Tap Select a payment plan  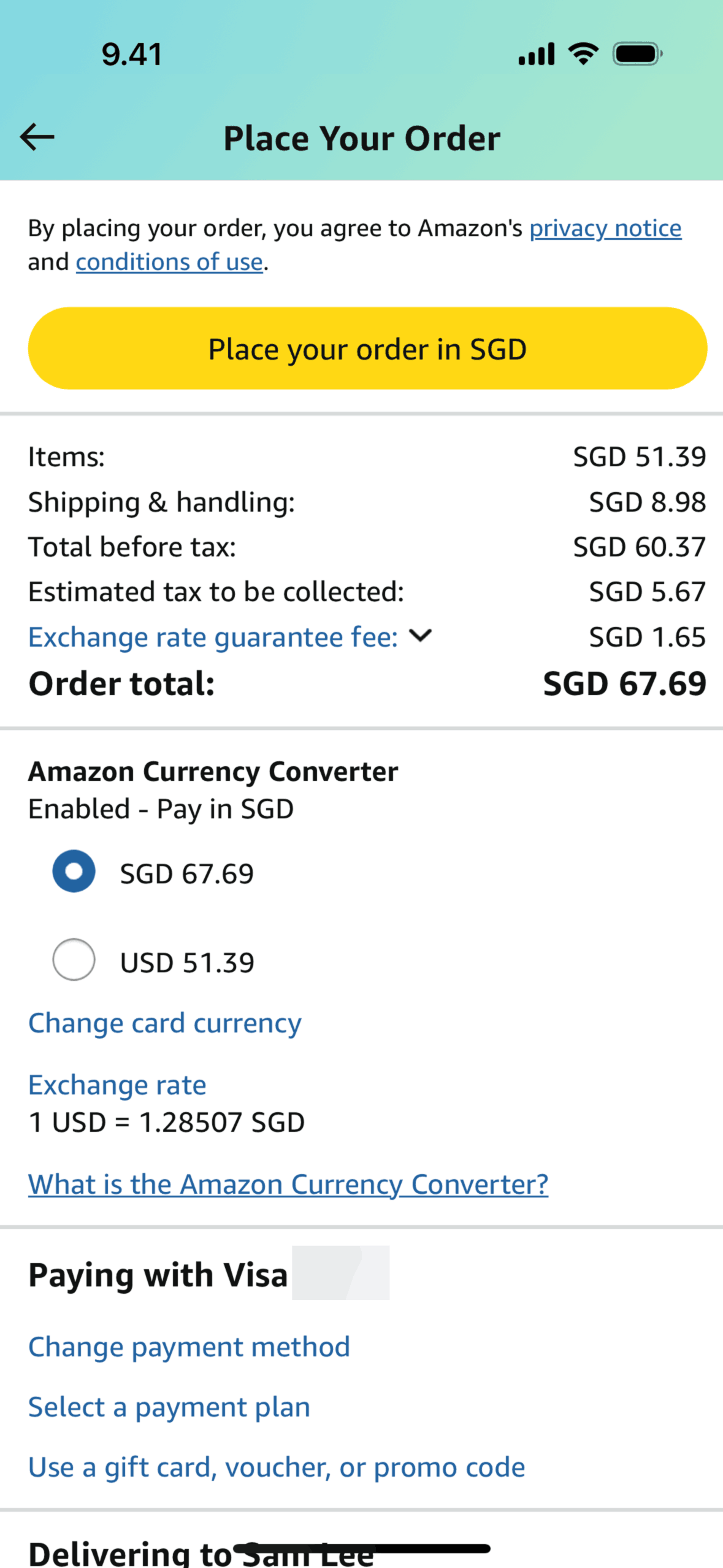click(x=169, y=1407)
